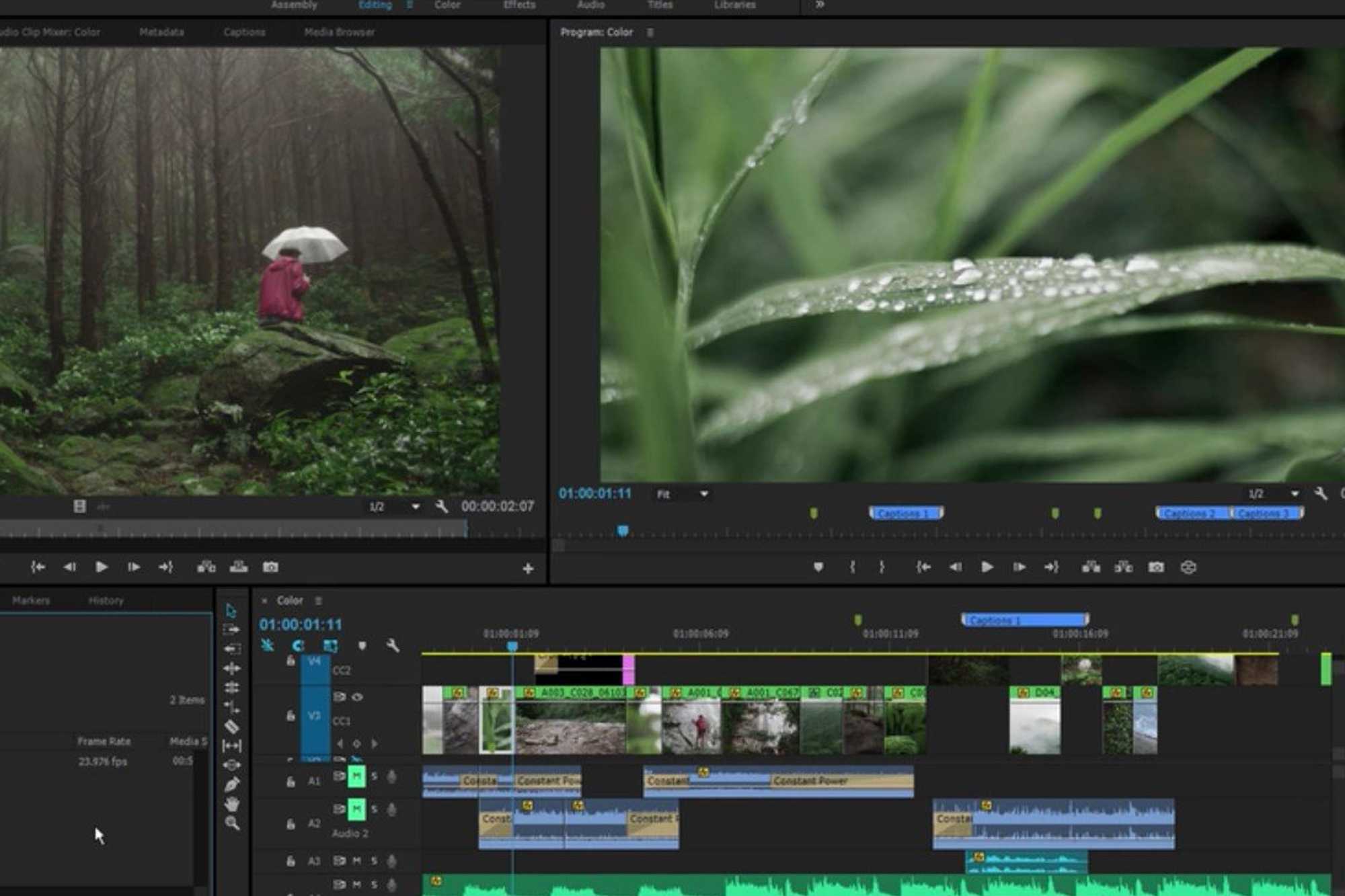Toggle the lock on track A2
The image size is (1345, 896).
click(291, 823)
